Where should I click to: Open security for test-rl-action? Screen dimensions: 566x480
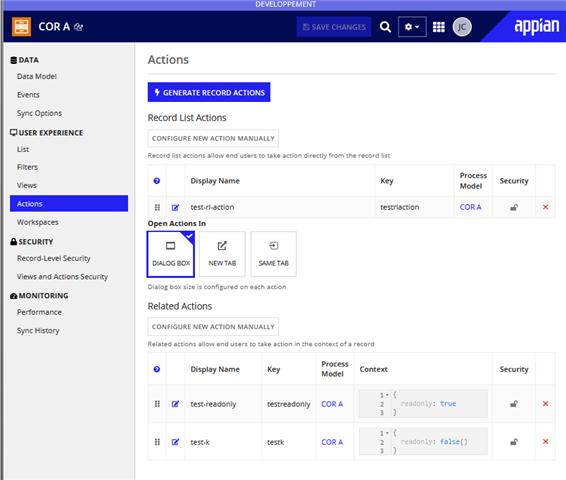pos(514,207)
